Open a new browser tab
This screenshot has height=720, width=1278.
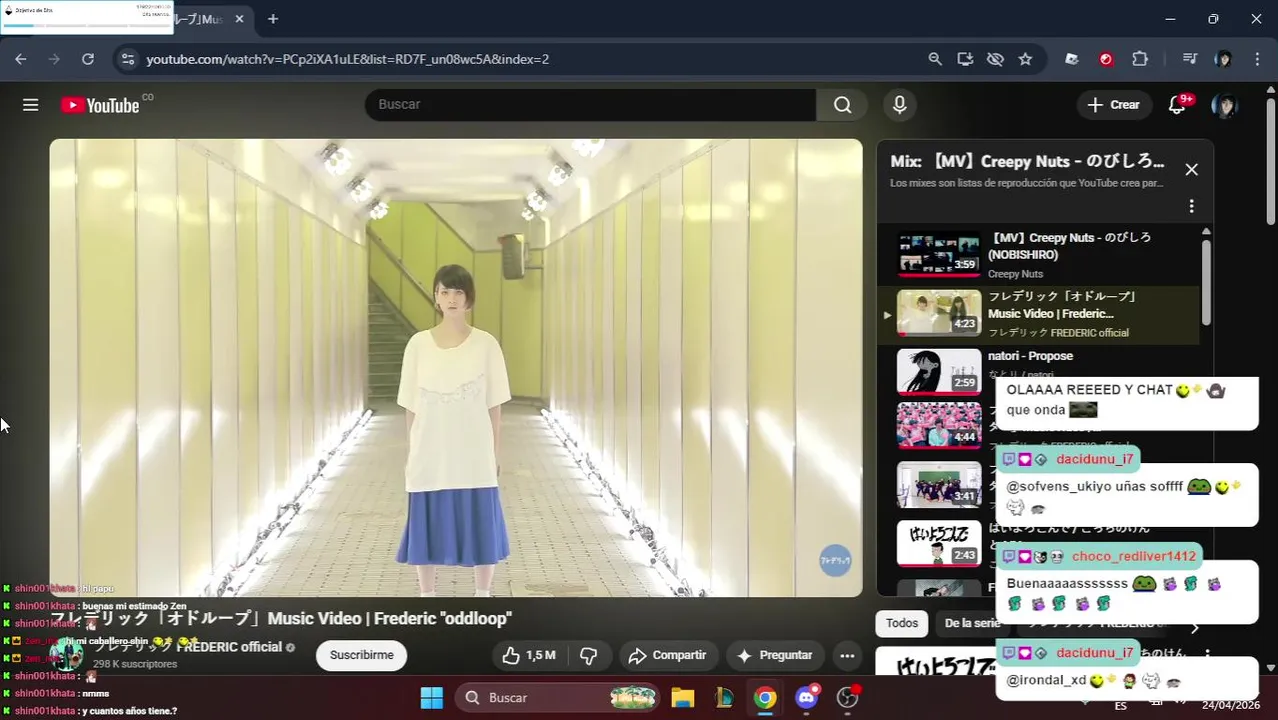(273, 19)
